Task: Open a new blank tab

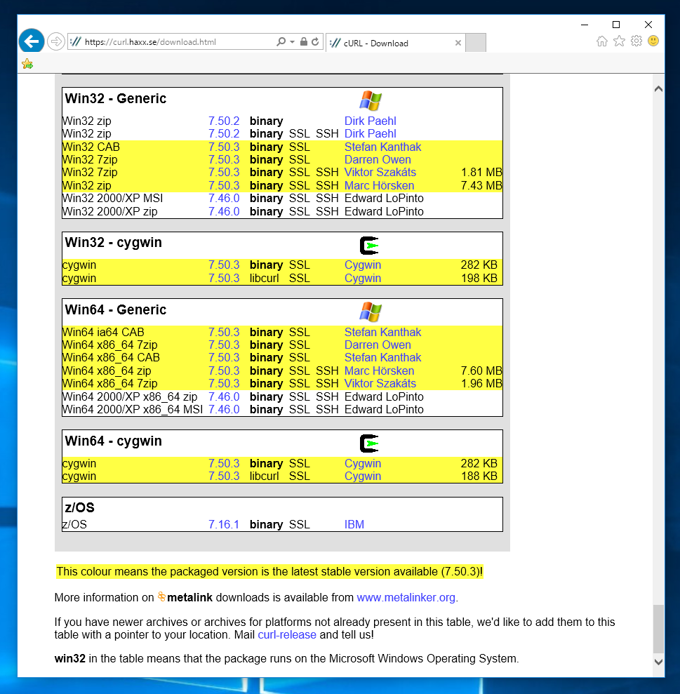Action: 476,43
